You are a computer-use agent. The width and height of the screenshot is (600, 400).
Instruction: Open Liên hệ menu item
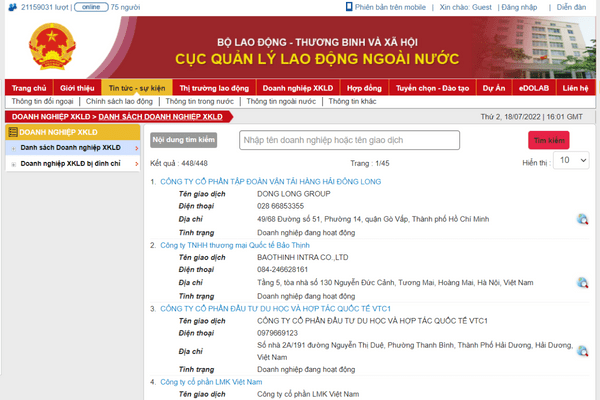click(576, 88)
